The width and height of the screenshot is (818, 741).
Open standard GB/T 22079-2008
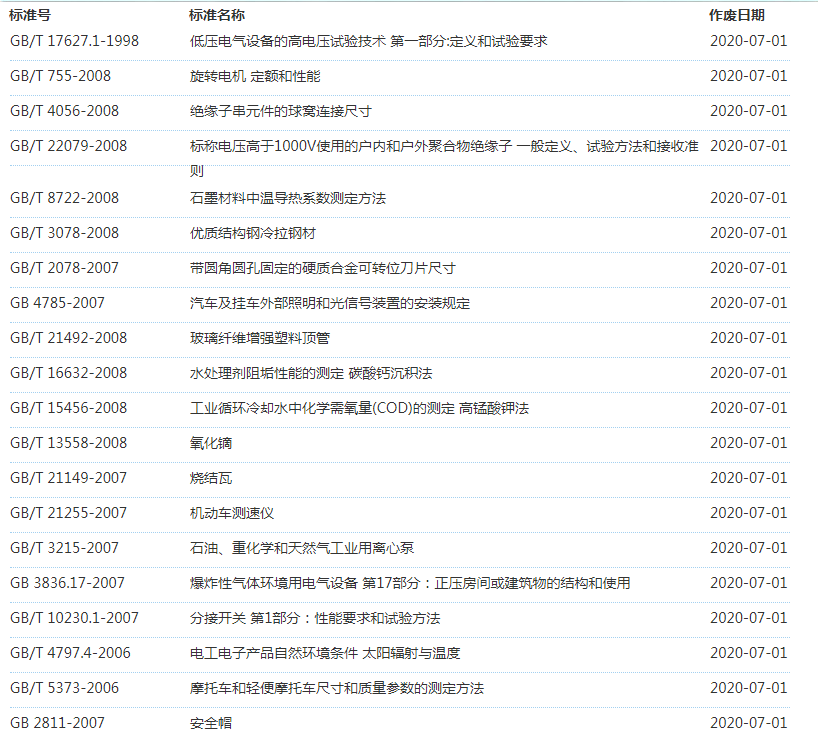[x=68, y=146]
